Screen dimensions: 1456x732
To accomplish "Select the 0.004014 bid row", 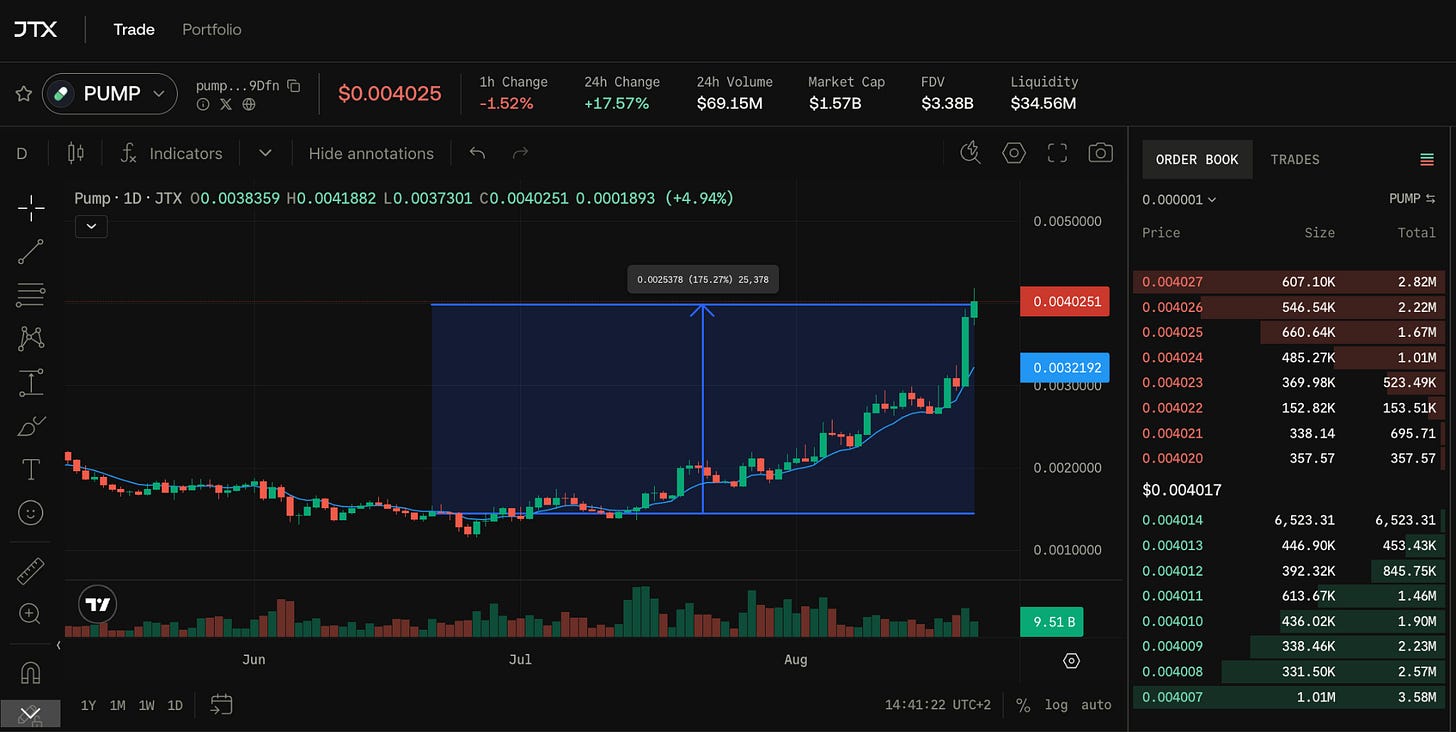I will (1289, 520).
